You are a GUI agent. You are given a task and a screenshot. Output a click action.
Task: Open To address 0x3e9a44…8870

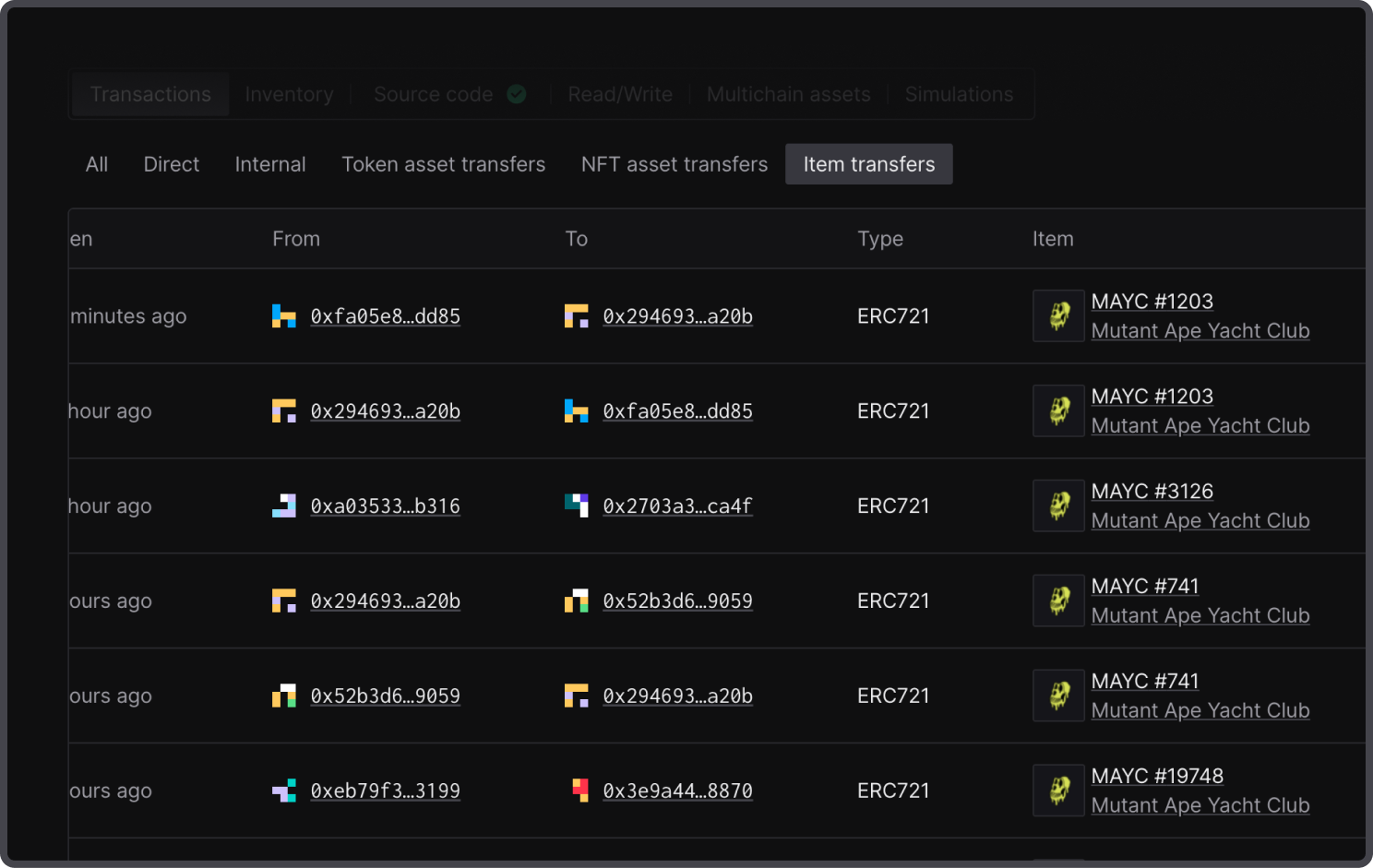tap(677, 791)
